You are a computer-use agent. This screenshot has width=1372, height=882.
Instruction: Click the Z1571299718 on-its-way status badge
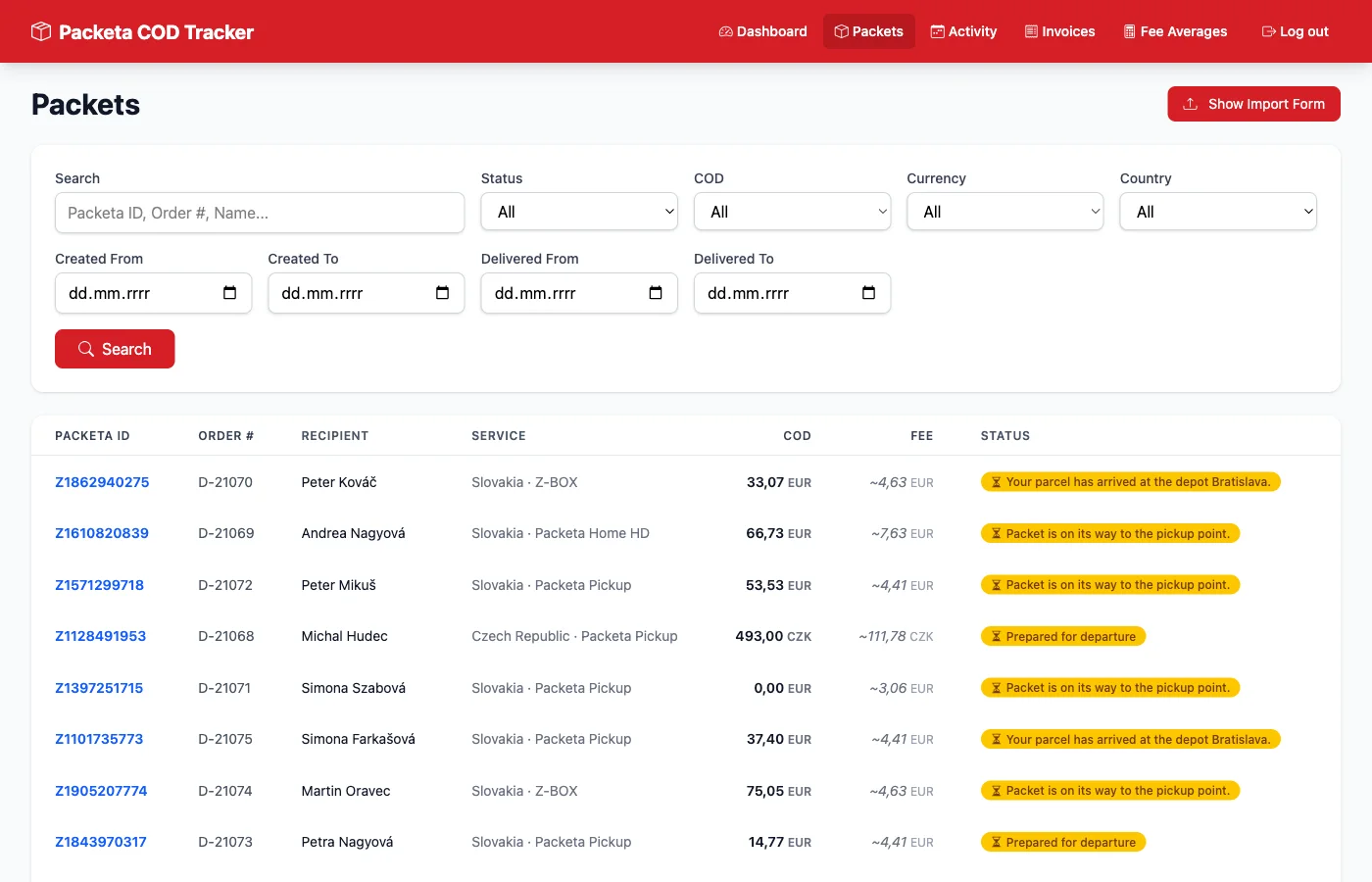pyautogui.click(x=1110, y=585)
